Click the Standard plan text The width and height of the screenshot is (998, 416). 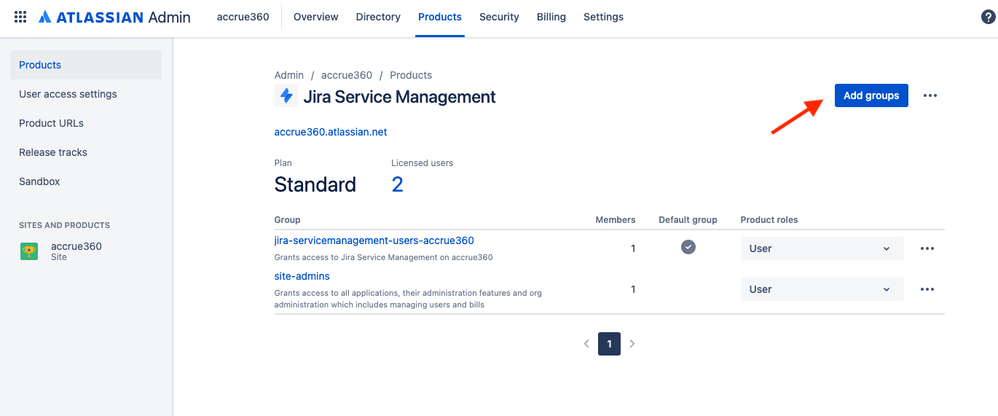(315, 184)
